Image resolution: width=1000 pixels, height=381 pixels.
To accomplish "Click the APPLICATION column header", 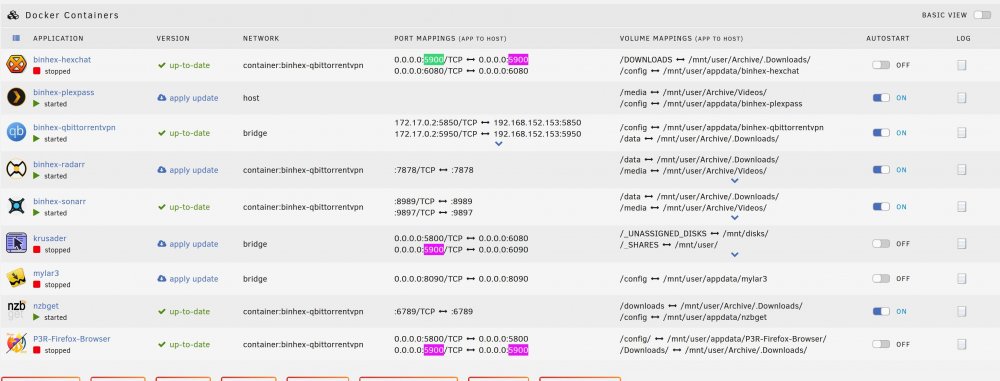I will click(58, 38).
